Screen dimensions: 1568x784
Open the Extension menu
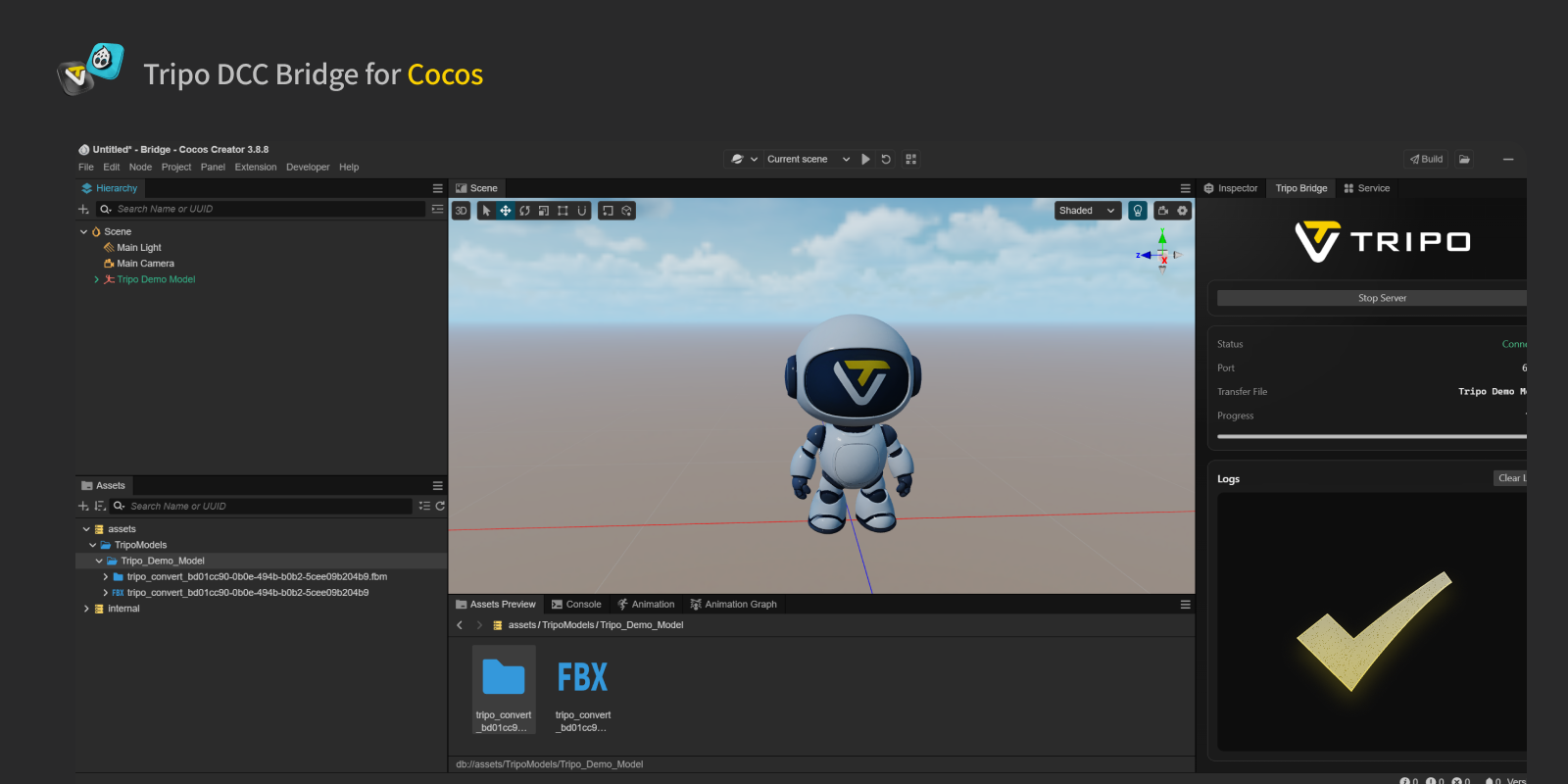pos(256,168)
